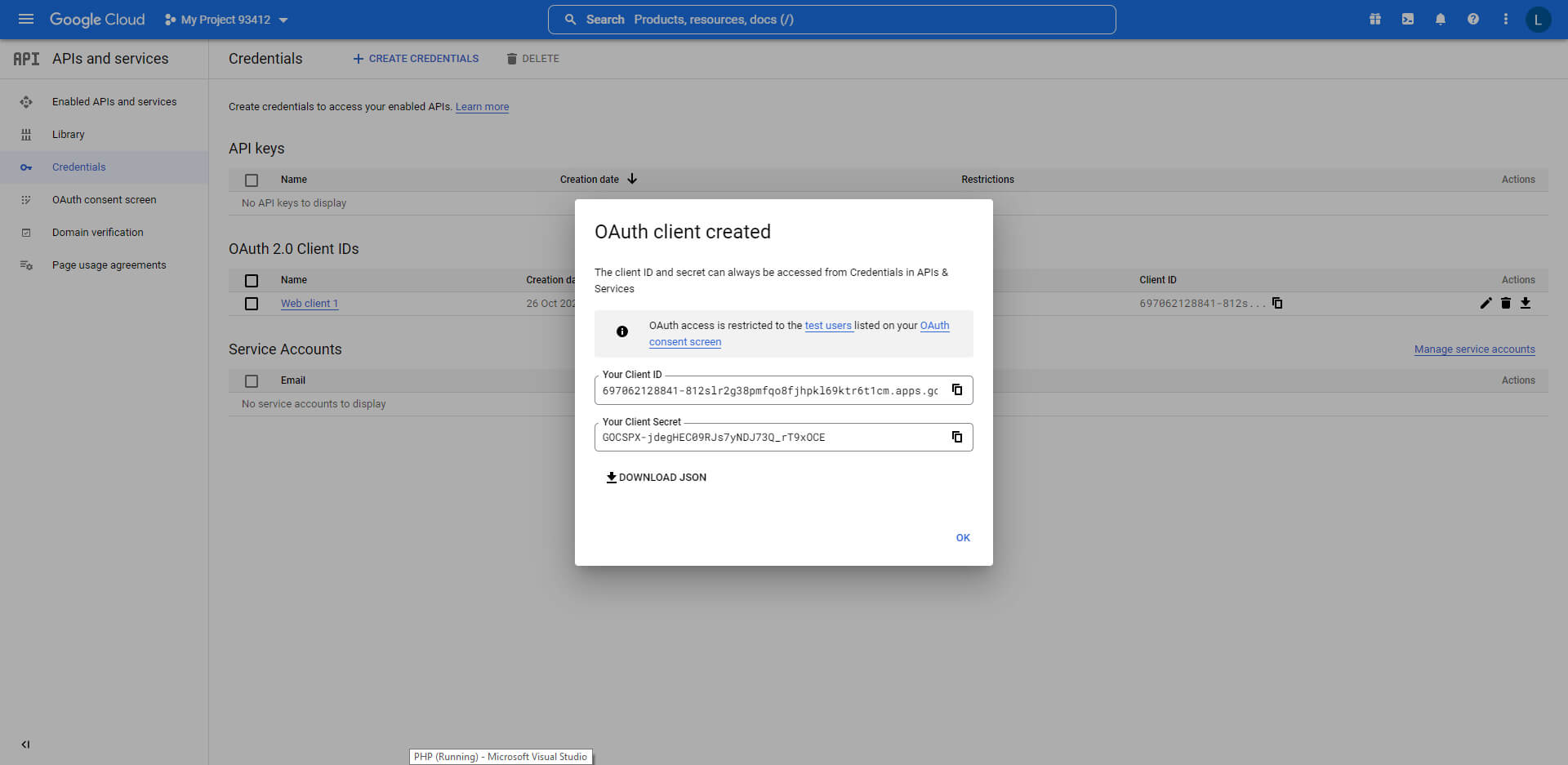Select all Service Accounts checkbox

click(252, 381)
